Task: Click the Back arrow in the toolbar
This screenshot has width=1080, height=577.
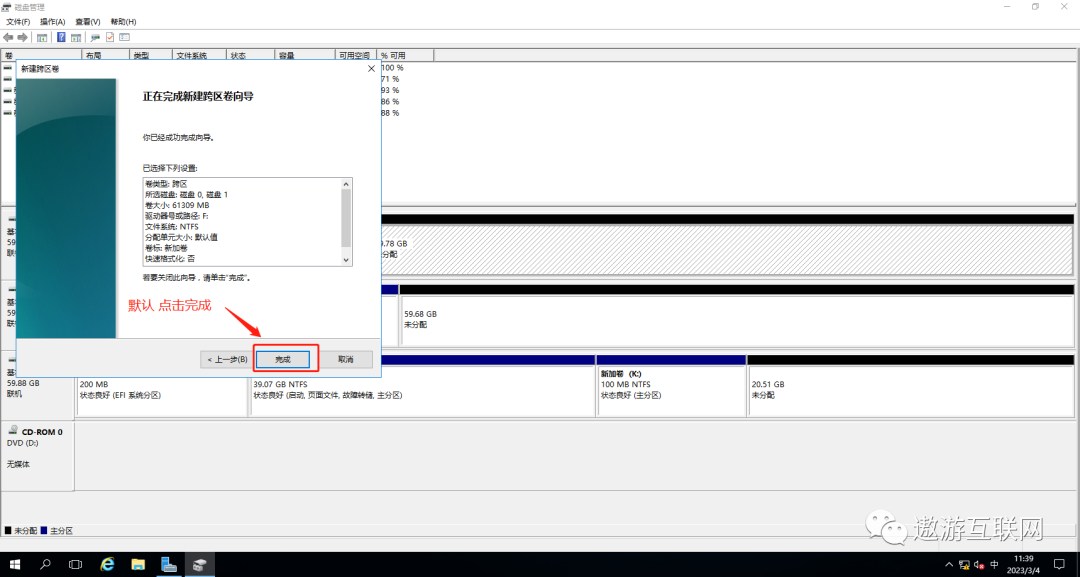Action: point(8,37)
